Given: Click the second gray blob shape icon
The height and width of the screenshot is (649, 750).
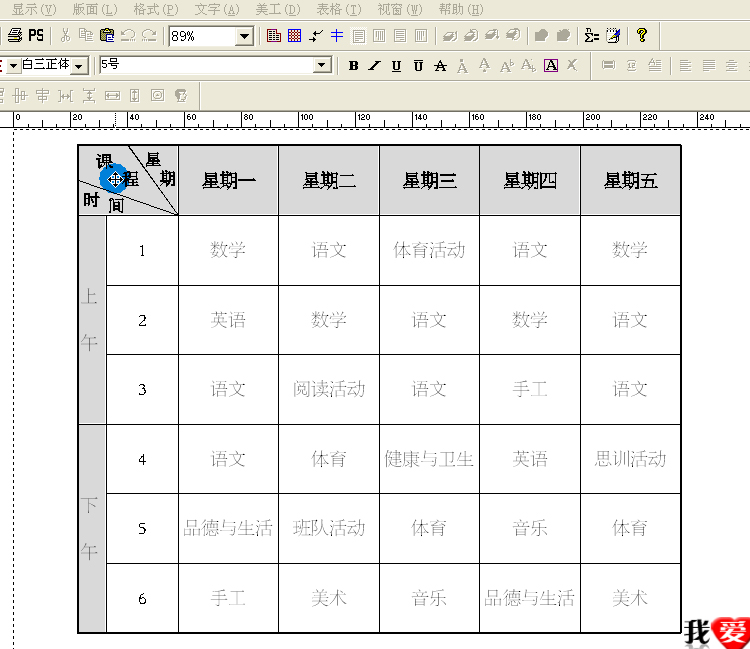Looking at the screenshot, I should click(563, 35).
